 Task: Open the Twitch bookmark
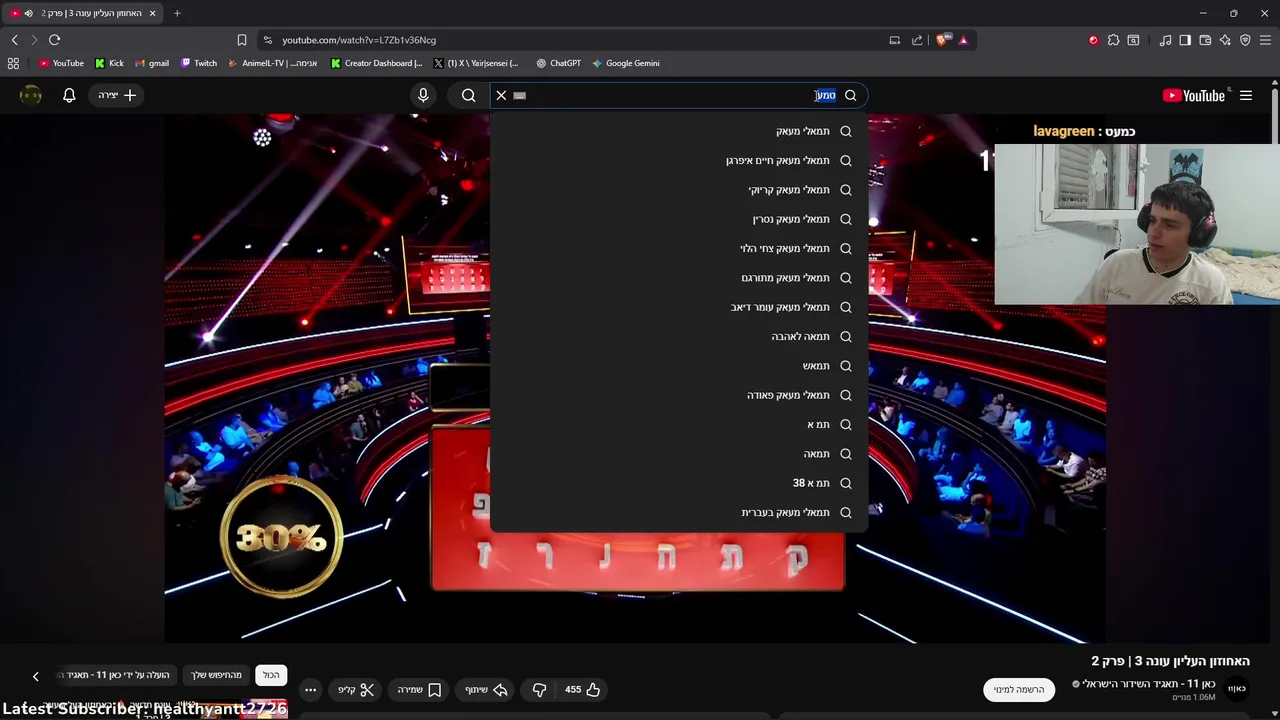click(199, 63)
